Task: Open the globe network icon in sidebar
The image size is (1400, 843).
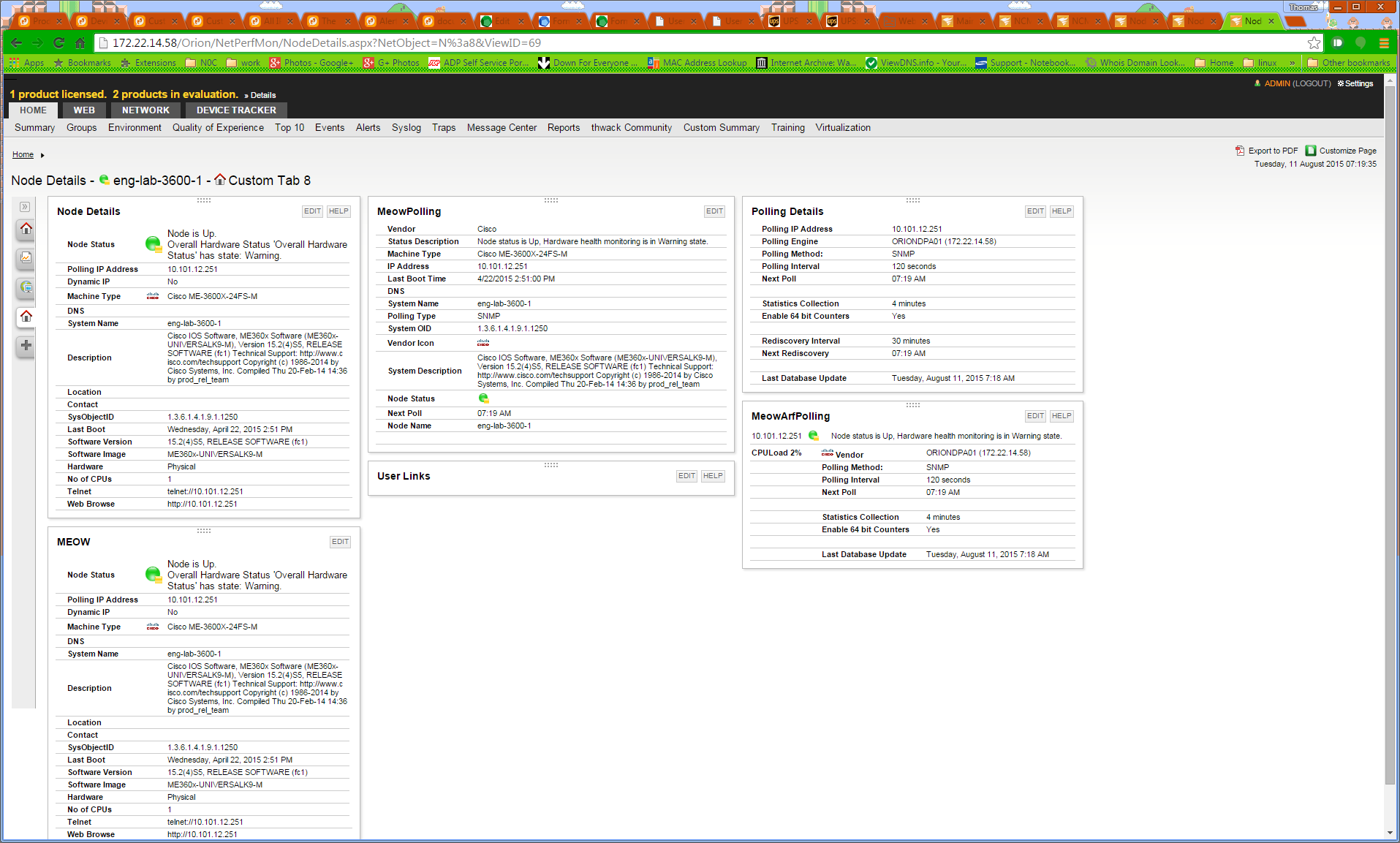Action: (26, 287)
